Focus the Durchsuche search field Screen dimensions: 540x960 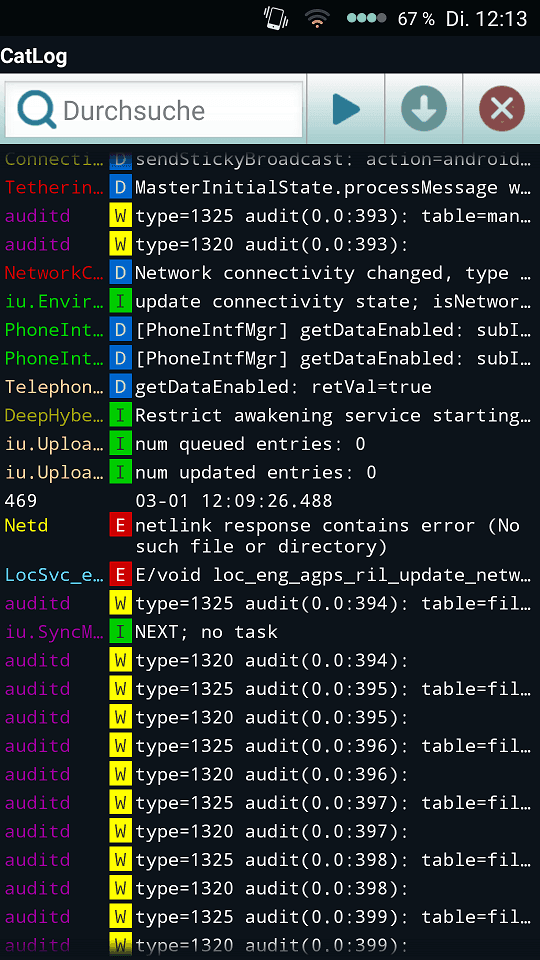coord(154,110)
